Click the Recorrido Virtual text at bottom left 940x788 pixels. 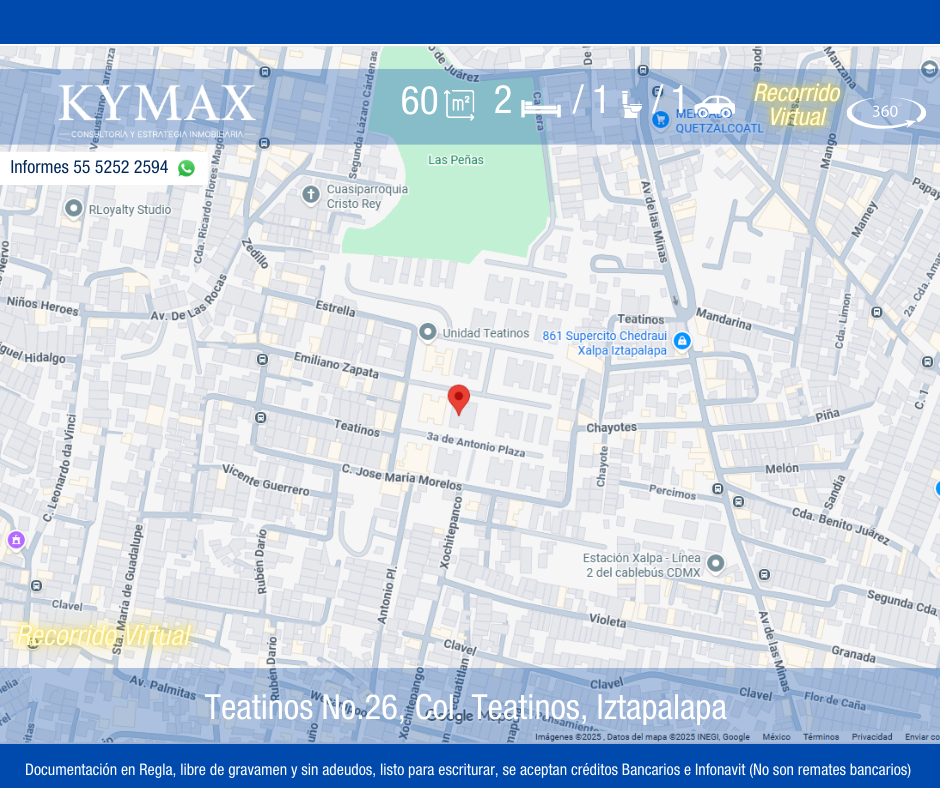tap(103, 635)
